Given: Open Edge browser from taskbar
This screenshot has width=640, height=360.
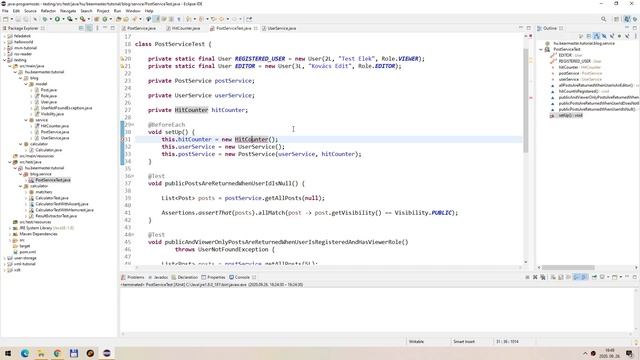Looking at the screenshot, I should coord(24,353).
